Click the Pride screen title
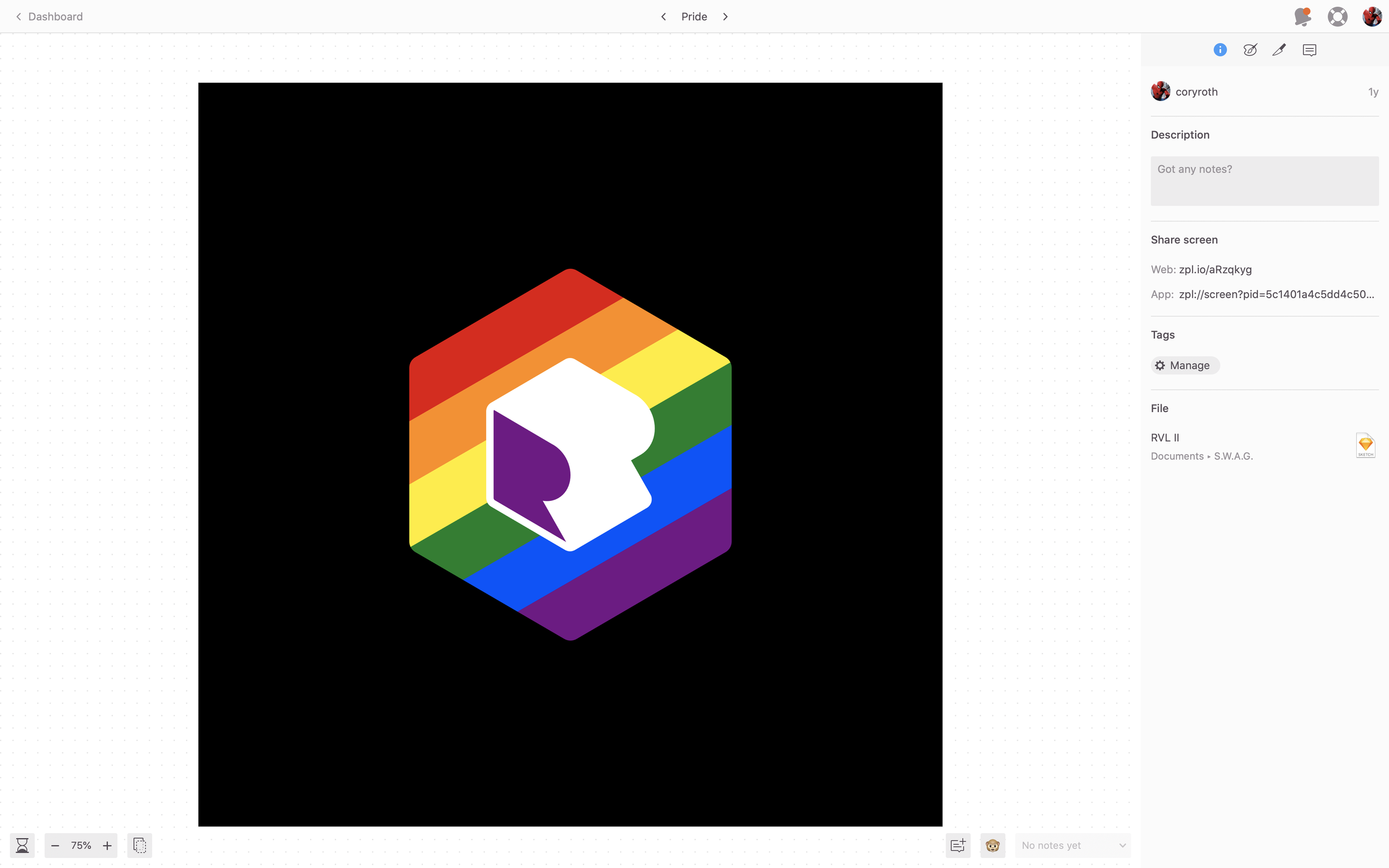Screen dimensions: 1389x868 693,17
